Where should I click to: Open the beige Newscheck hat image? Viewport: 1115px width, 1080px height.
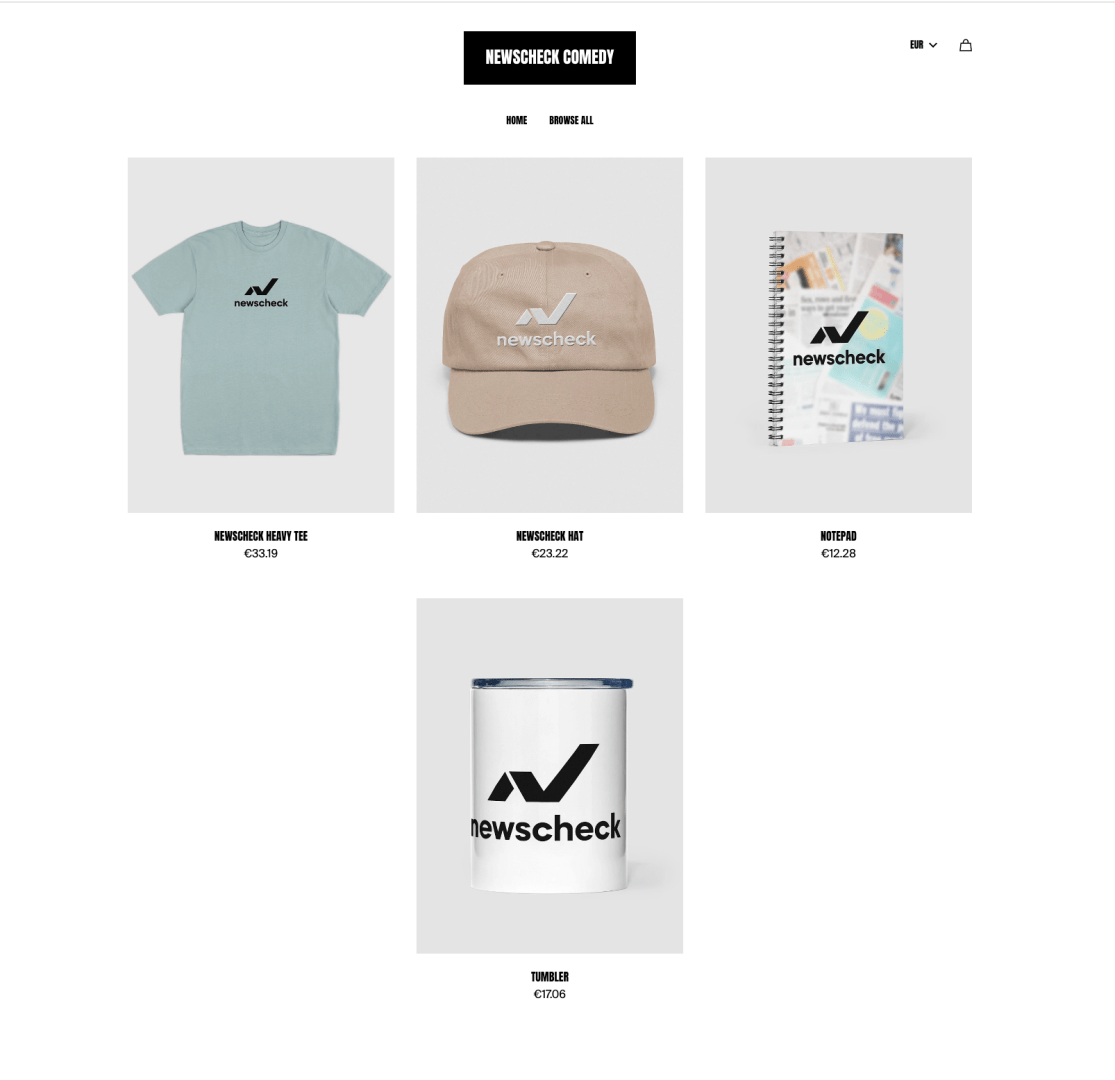click(550, 335)
